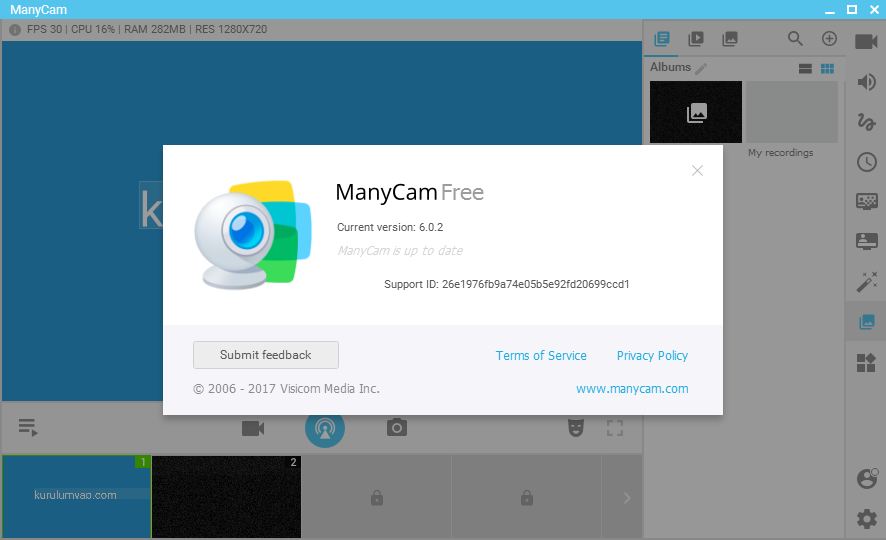Open the settings gear icon
Screen dimensions: 886x540
pyautogui.click(x=866, y=519)
